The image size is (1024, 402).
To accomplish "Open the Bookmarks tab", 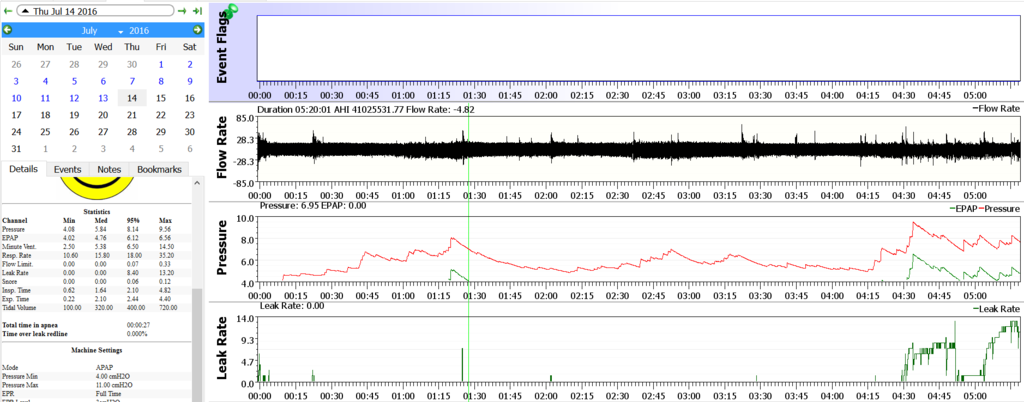I will (160, 170).
